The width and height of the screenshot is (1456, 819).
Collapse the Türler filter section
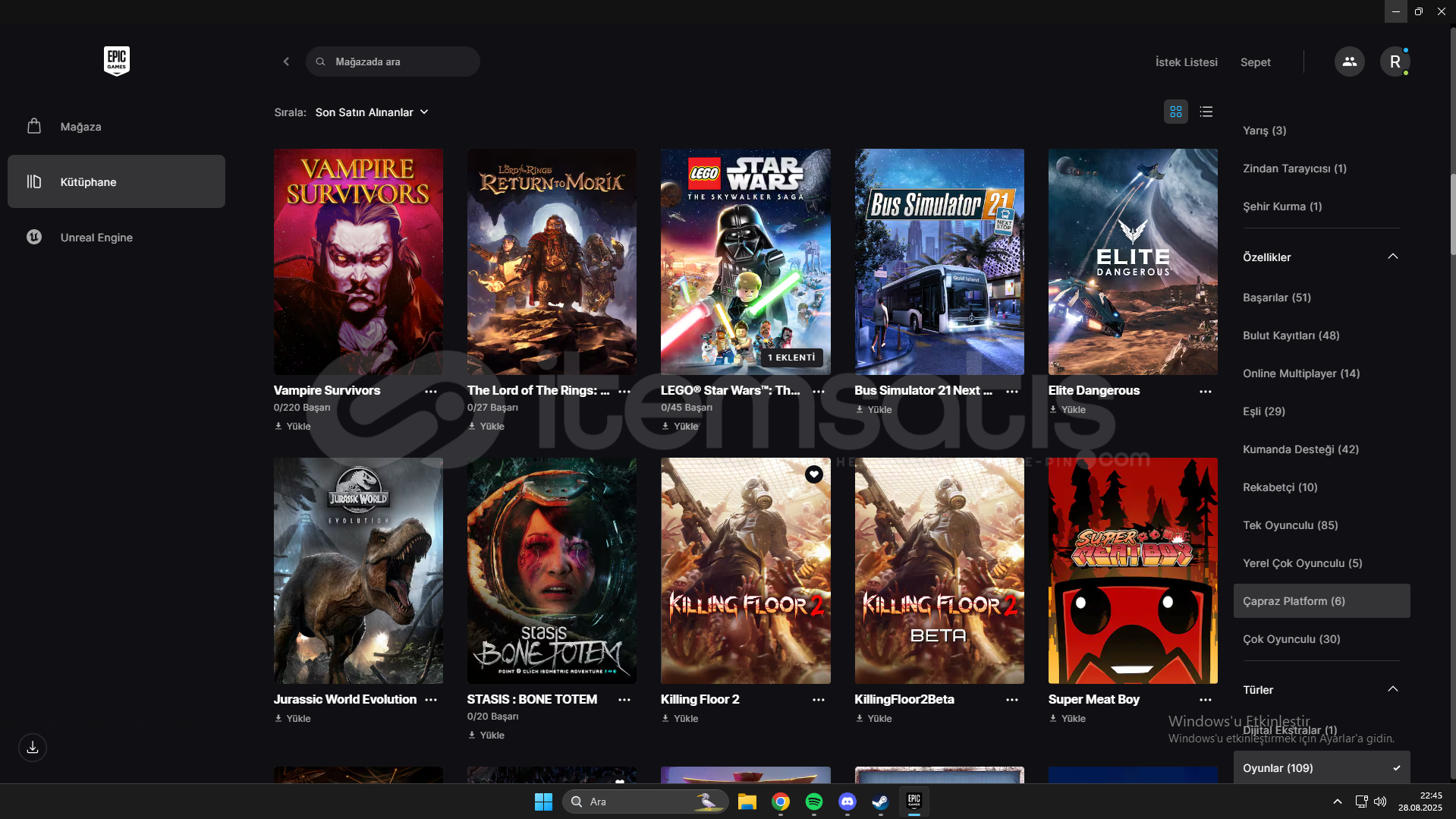(1393, 689)
